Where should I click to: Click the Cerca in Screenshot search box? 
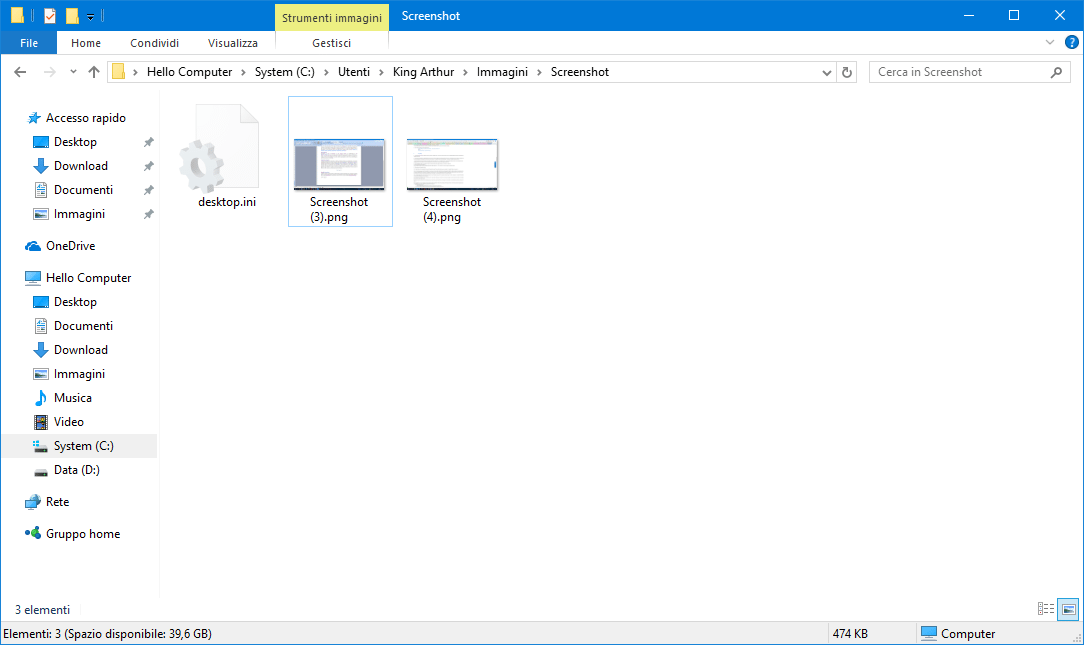point(960,72)
